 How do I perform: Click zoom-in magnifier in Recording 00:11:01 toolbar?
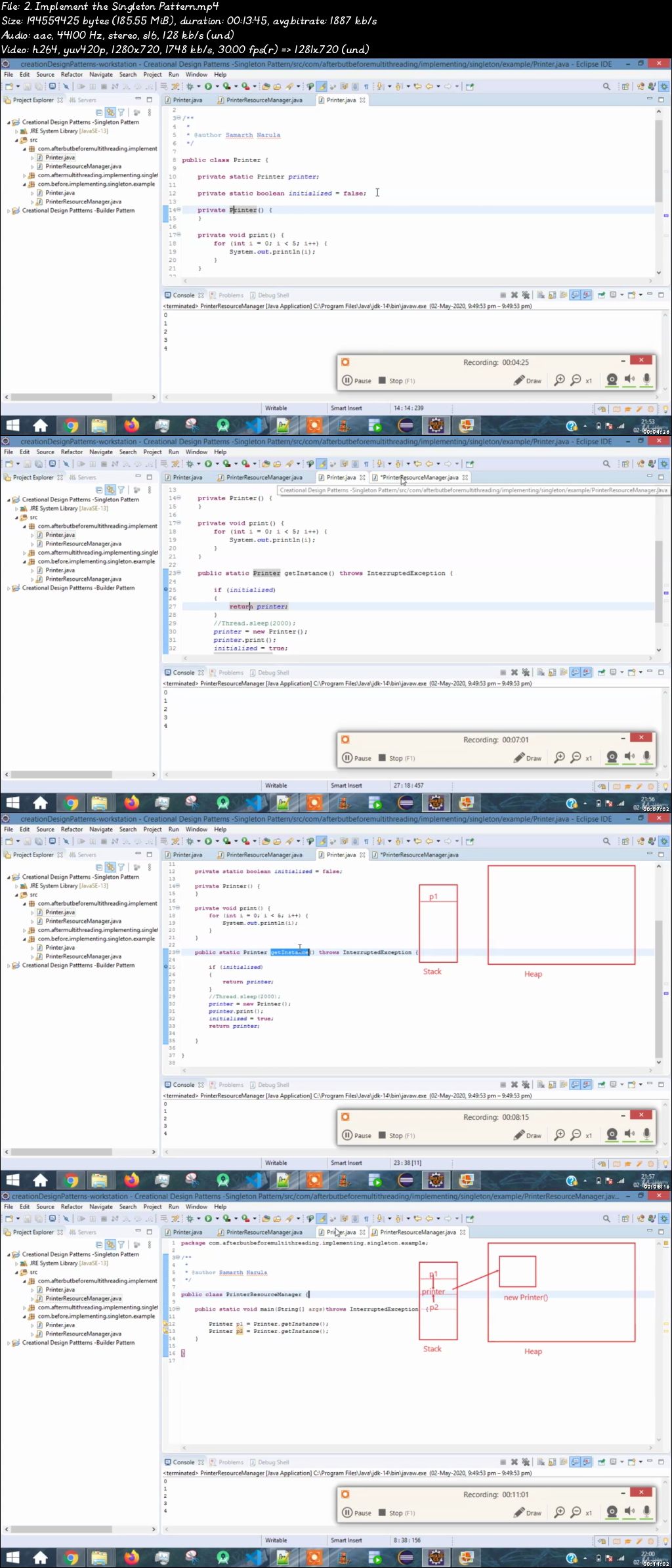tap(559, 1513)
